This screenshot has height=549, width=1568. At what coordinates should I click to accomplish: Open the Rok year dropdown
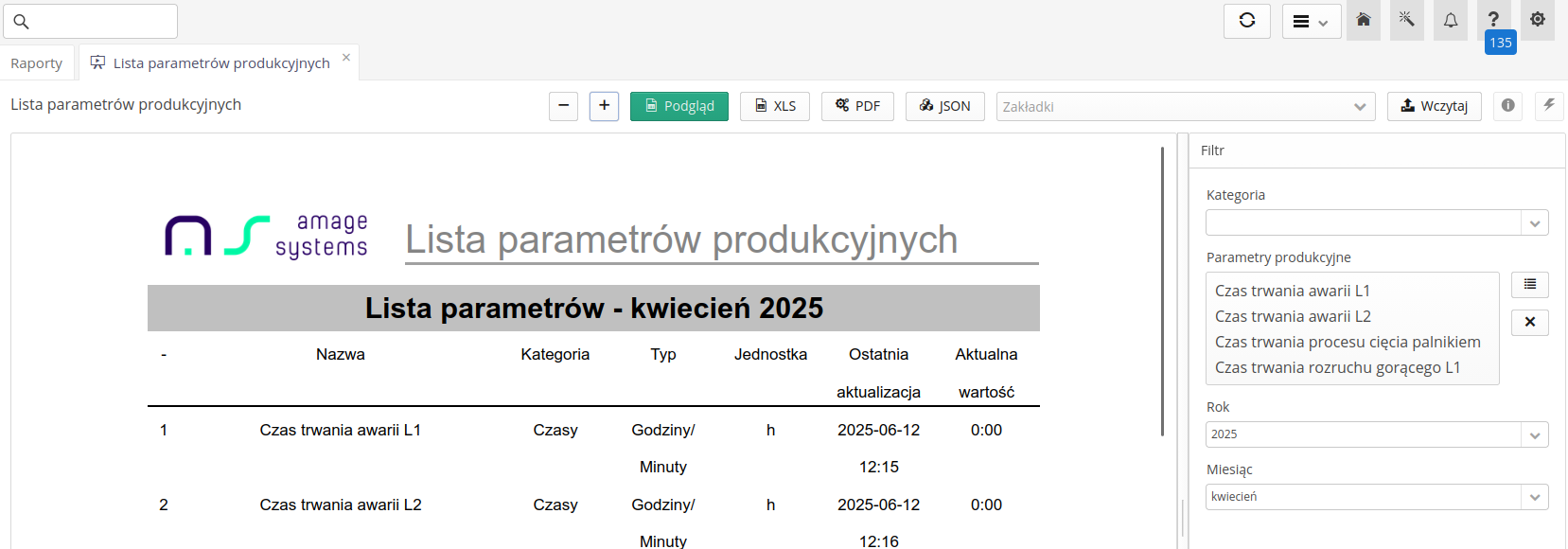click(1534, 434)
